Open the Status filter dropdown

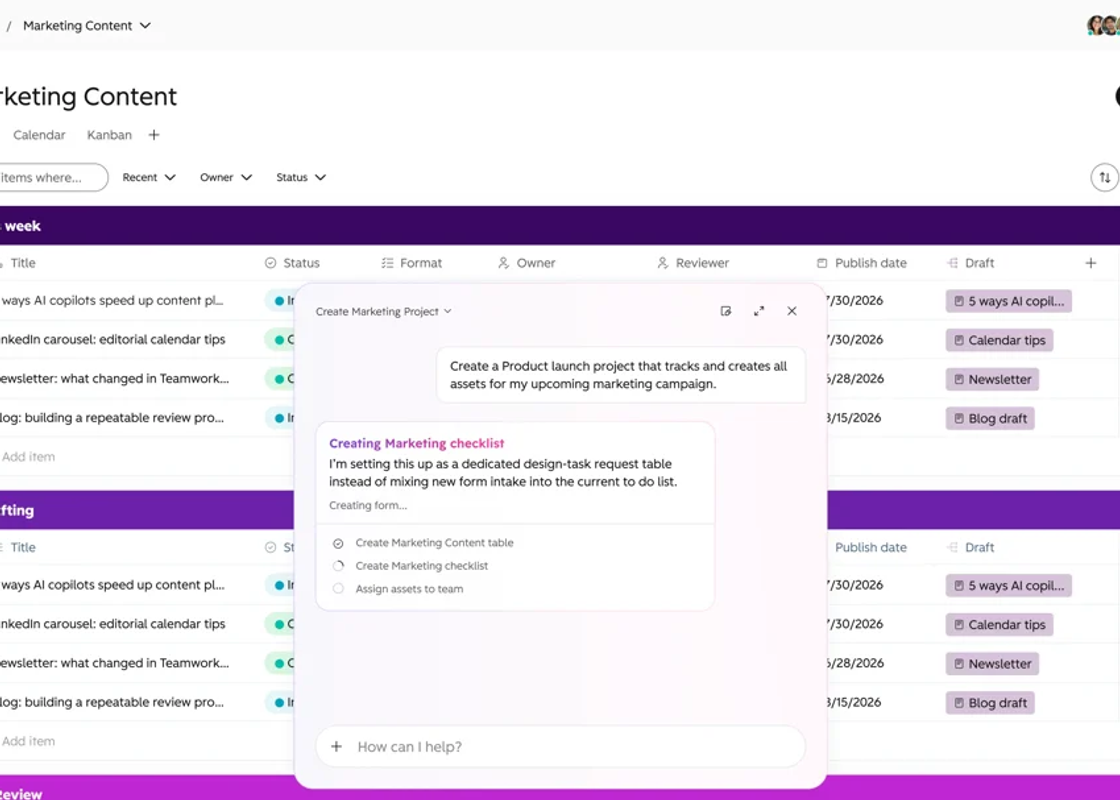[x=301, y=177]
